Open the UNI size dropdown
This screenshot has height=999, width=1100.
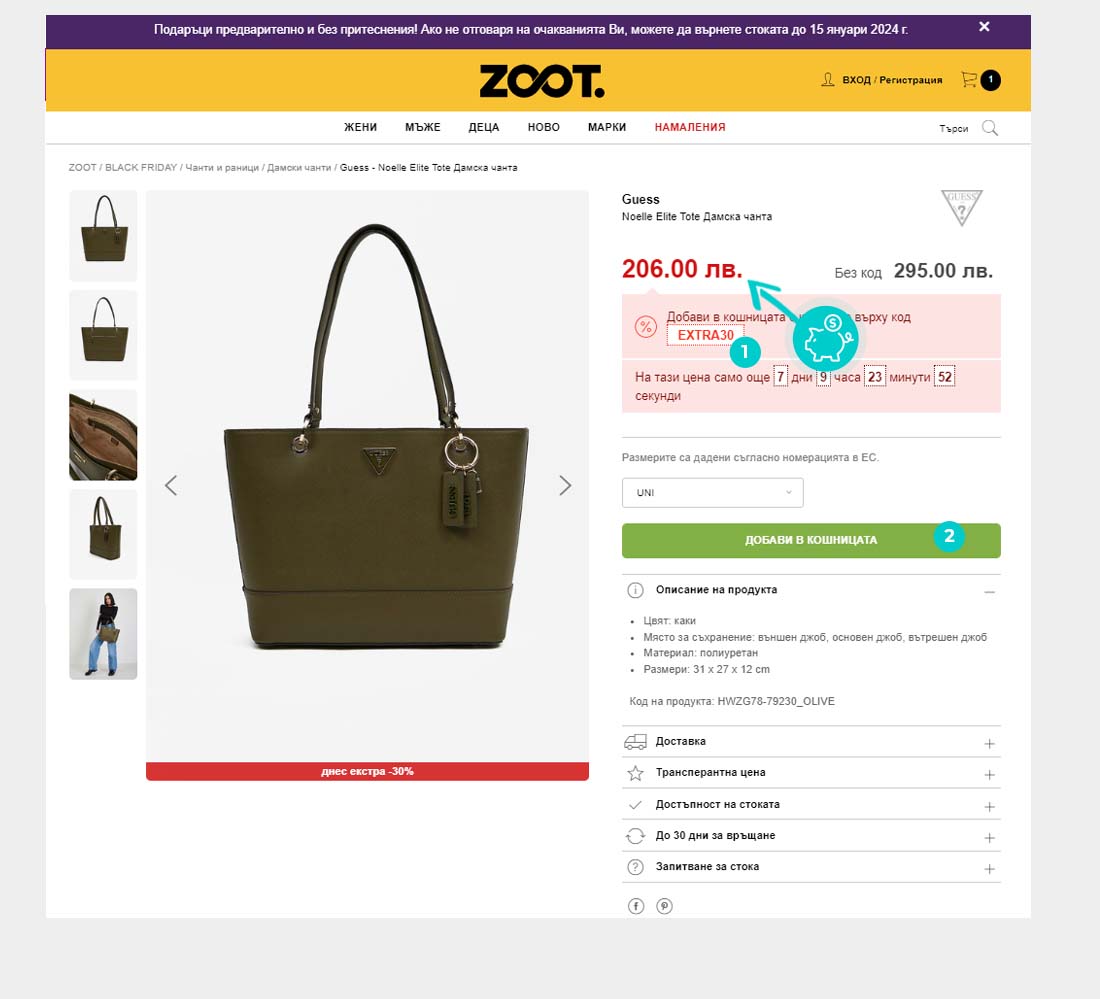[x=712, y=492]
